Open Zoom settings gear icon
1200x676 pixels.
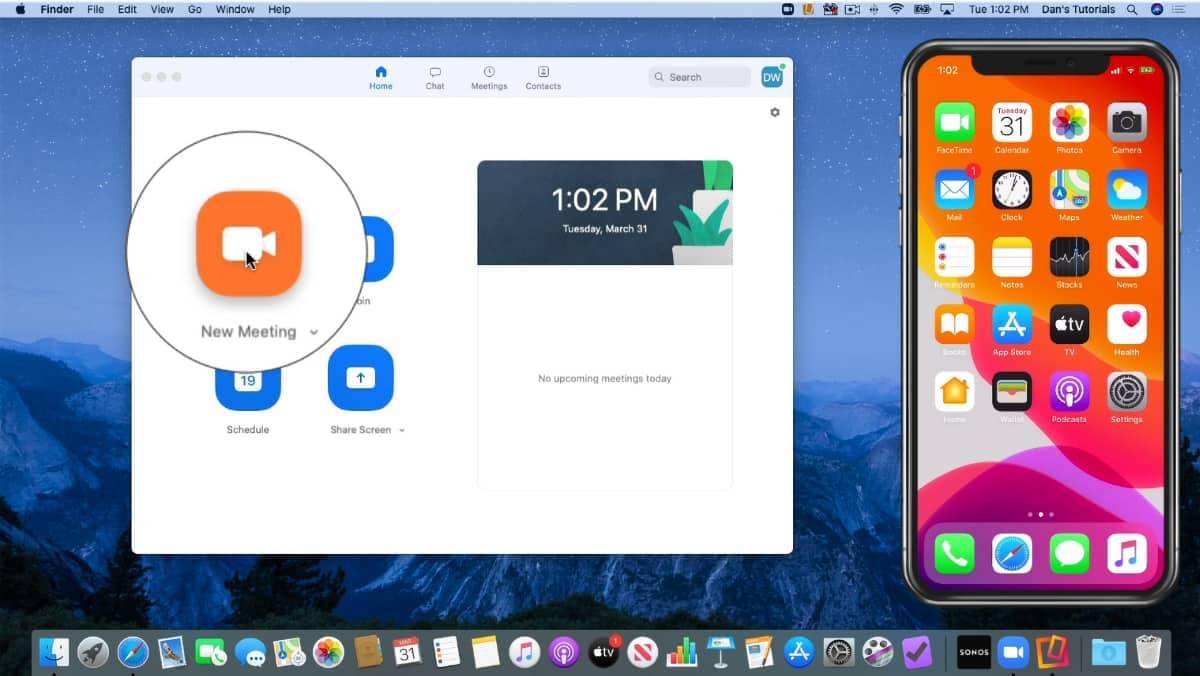(x=774, y=113)
